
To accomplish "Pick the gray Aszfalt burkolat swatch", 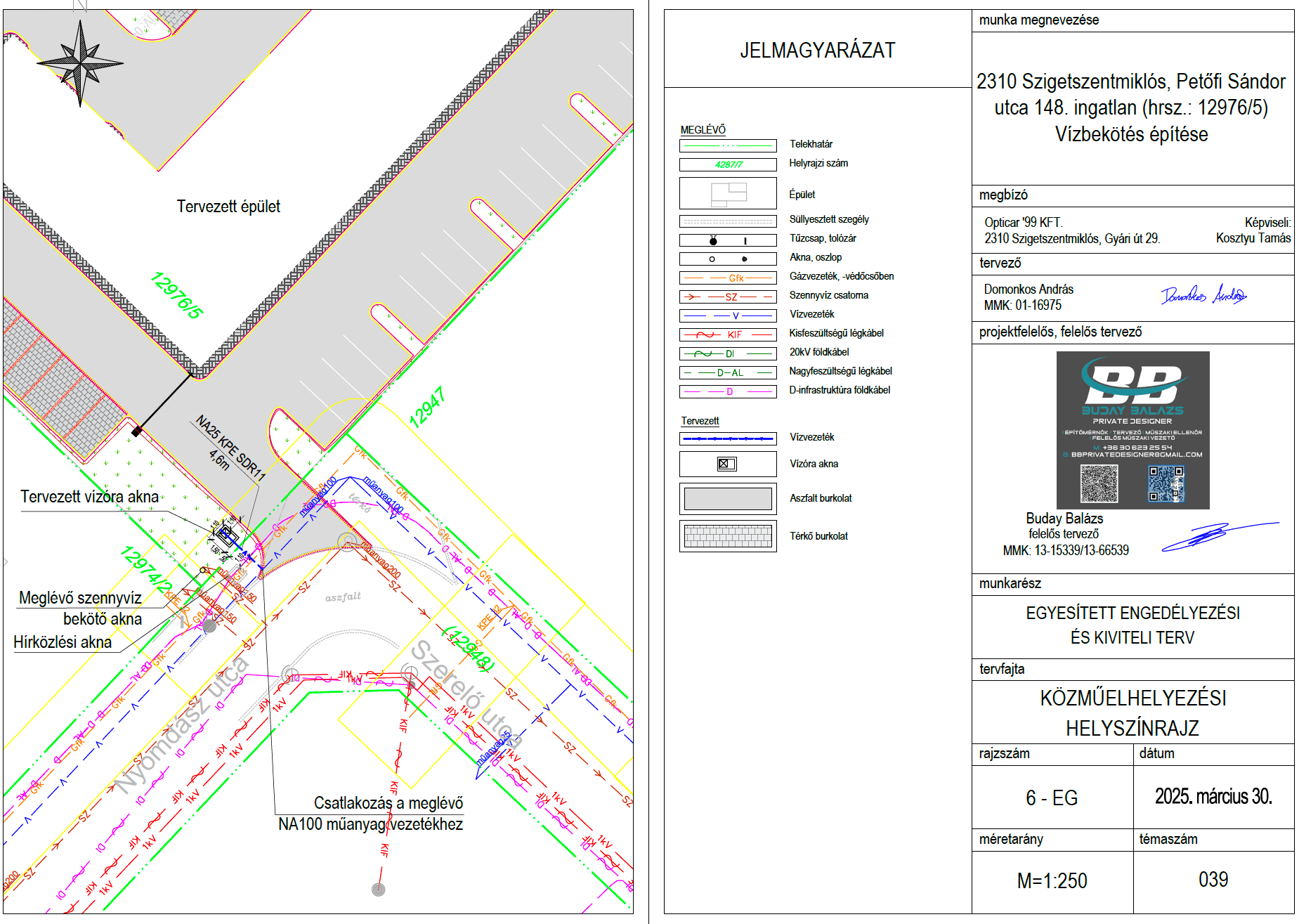I will point(728,499).
